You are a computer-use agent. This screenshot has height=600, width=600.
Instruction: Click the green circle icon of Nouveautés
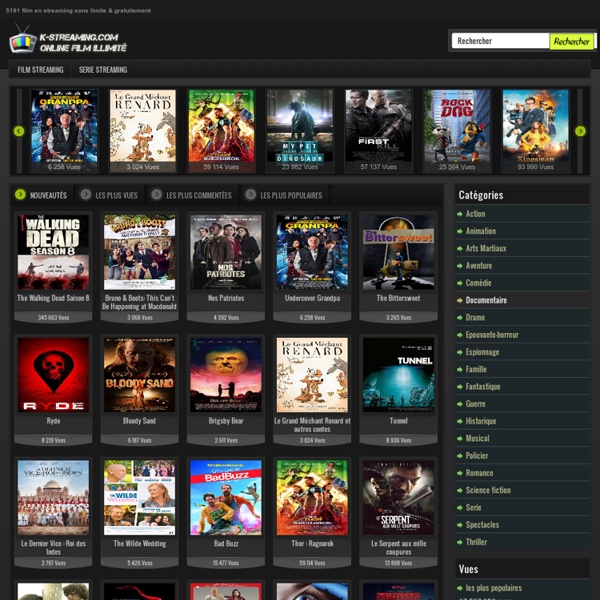point(20,195)
